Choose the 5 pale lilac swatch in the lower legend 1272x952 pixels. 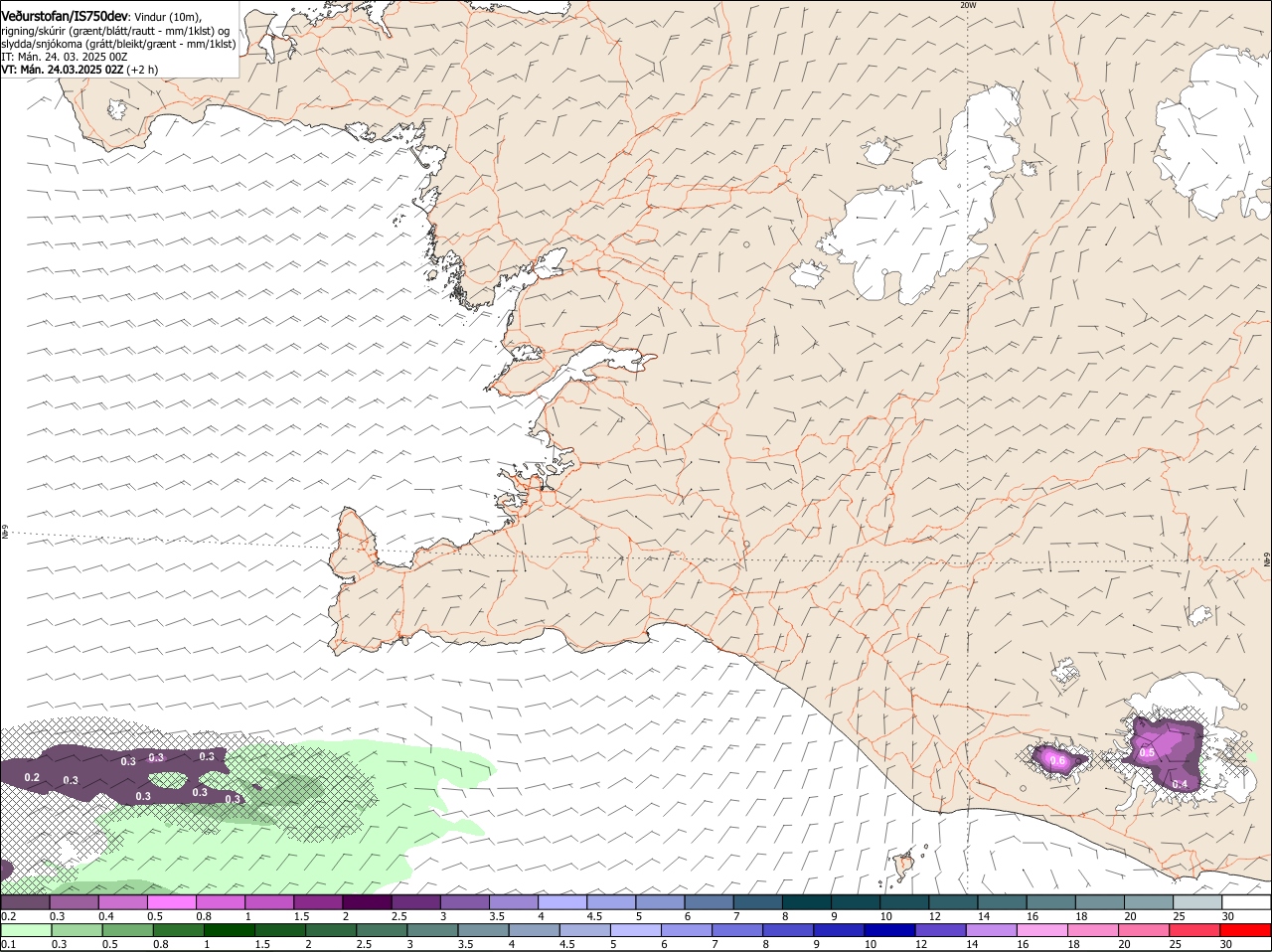[636, 930]
